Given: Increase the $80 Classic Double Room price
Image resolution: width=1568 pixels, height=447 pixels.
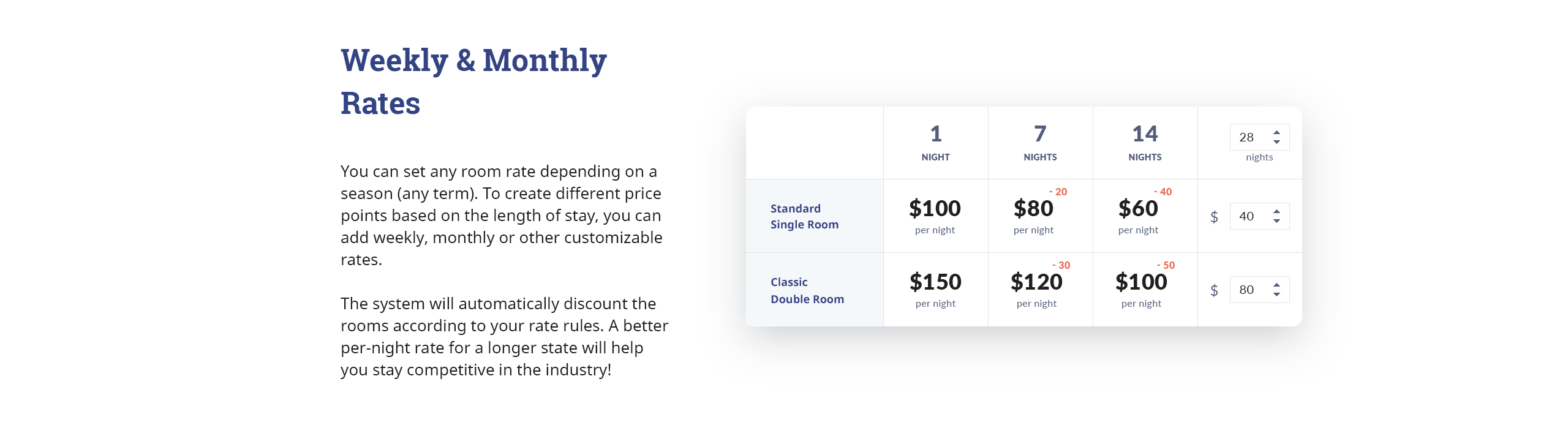Looking at the screenshot, I should pyautogui.click(x=1276, y=285).
